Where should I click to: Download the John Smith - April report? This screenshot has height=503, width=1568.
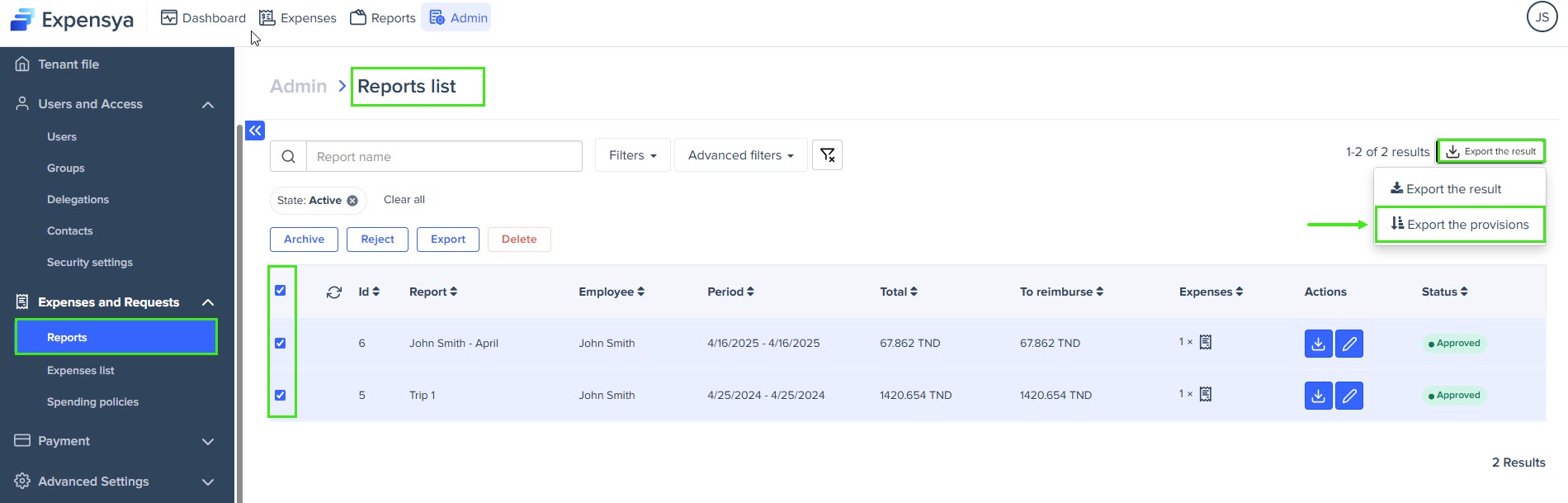pos(1319,344)
